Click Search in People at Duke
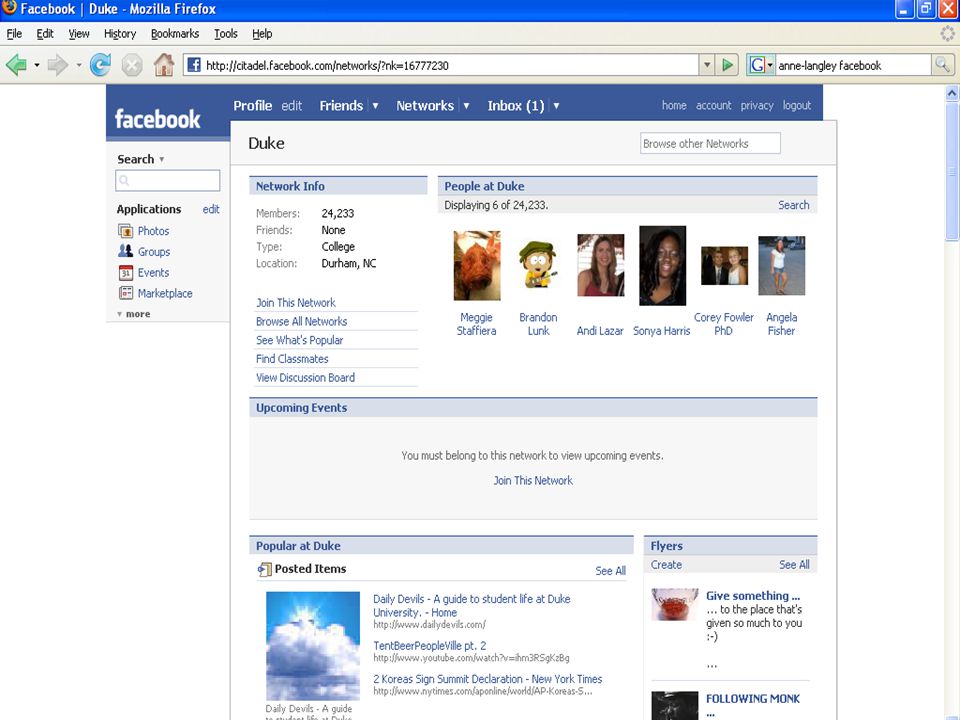The width and height of the screenshot is (960, 720). [793, 205]
